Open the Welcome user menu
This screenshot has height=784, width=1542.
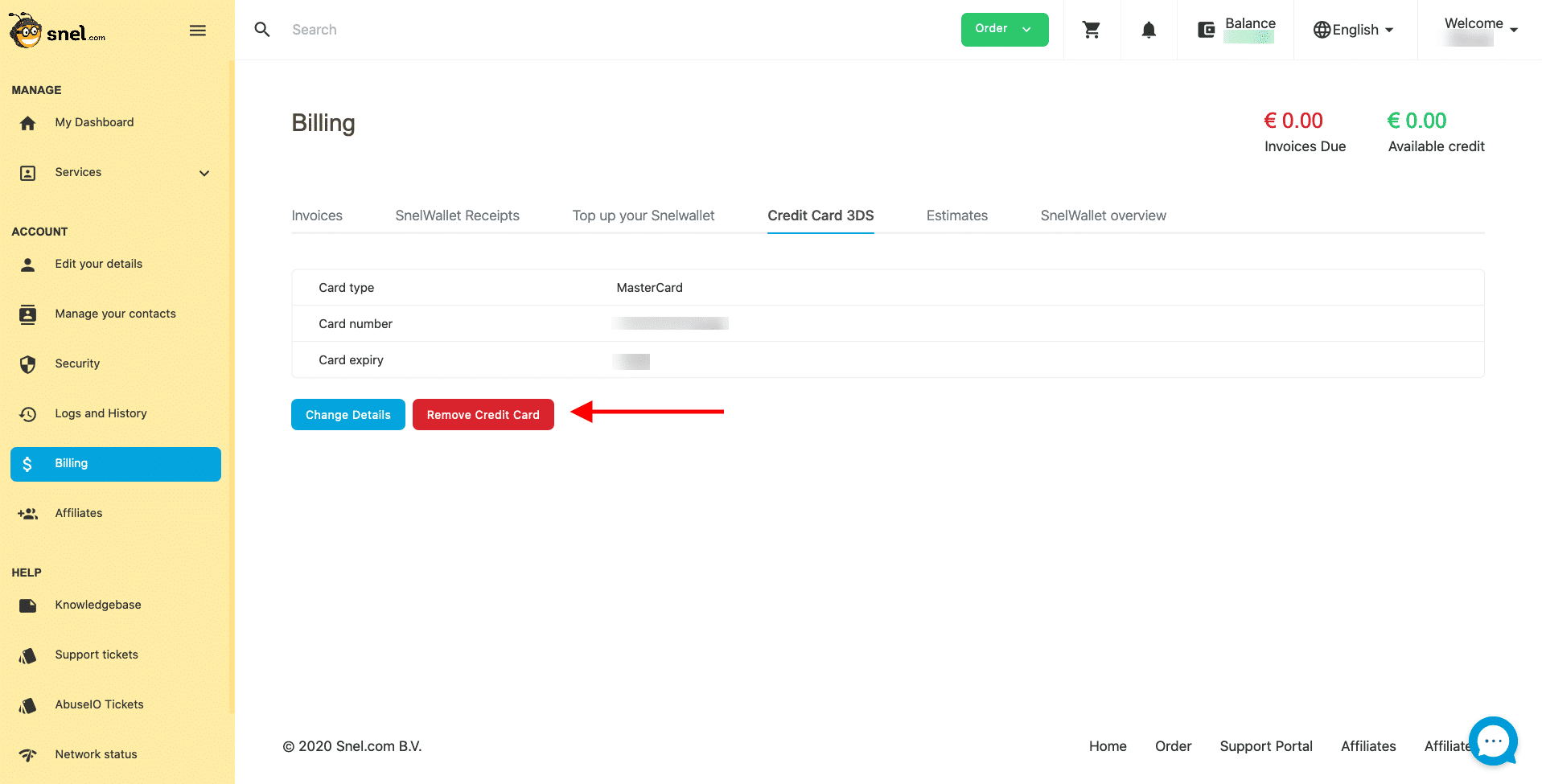[1481, 30]
